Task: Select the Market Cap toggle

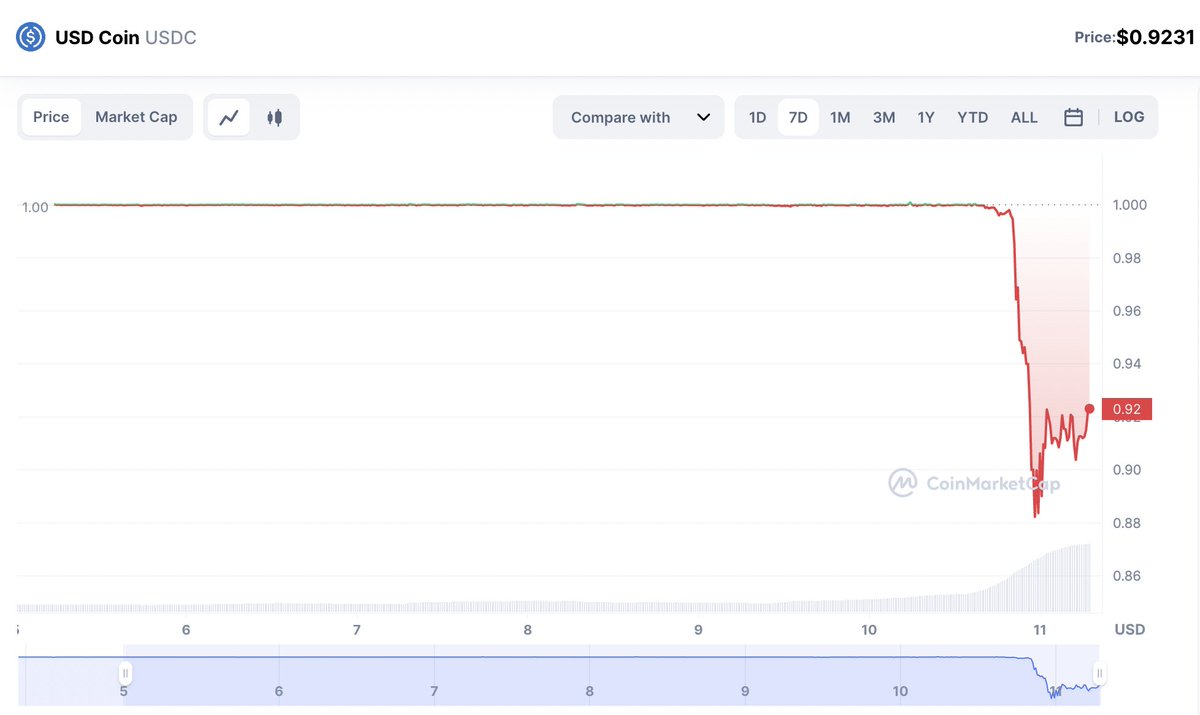Action: tap(136, 117)
